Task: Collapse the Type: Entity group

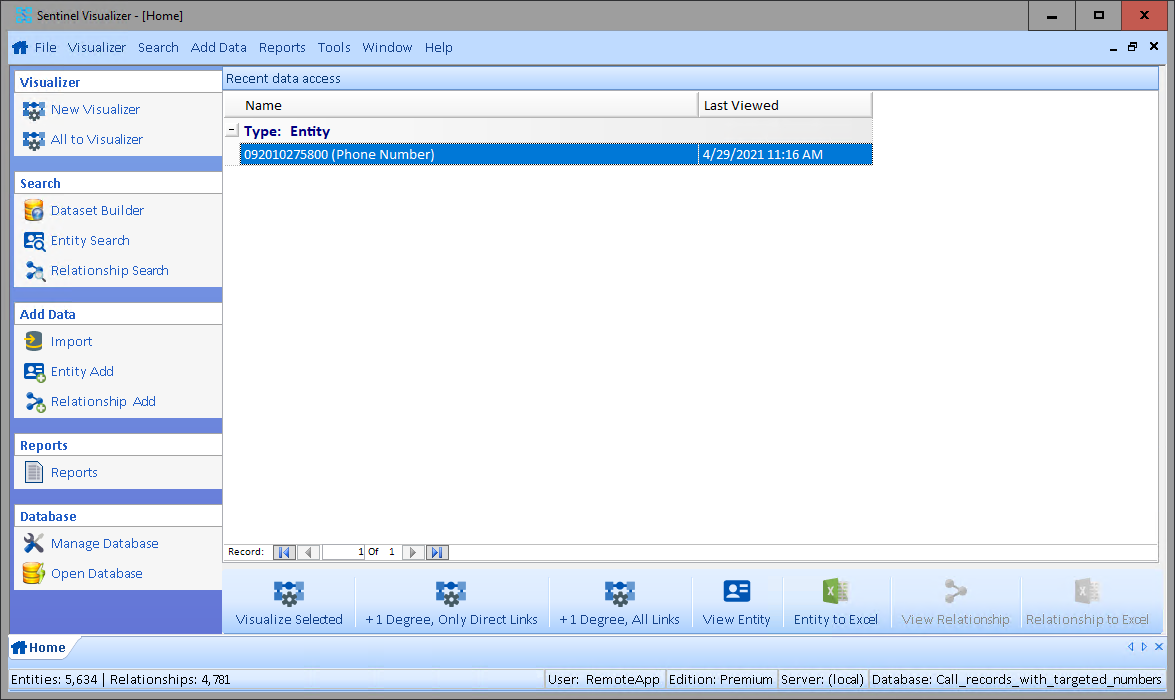Action: point(232,131)
